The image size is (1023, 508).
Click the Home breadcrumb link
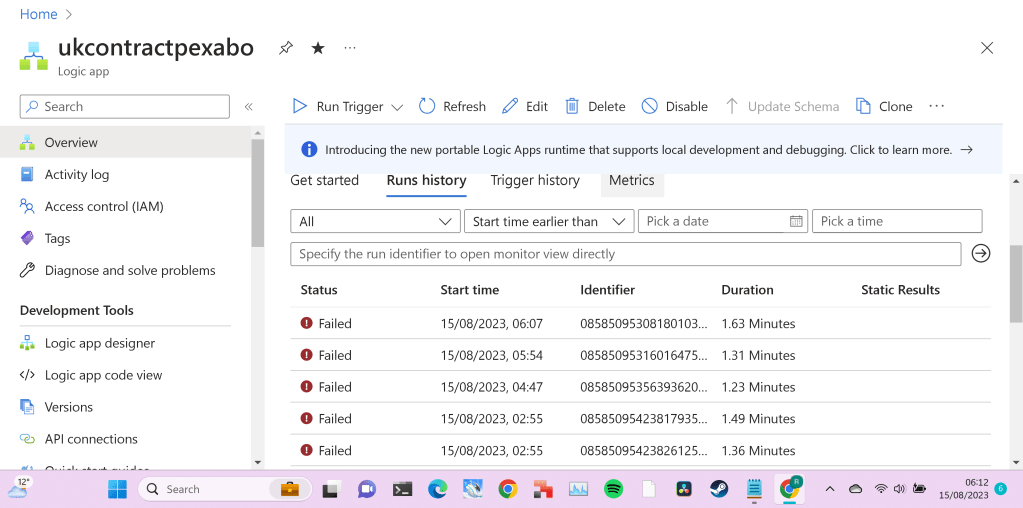pos(38,14)
